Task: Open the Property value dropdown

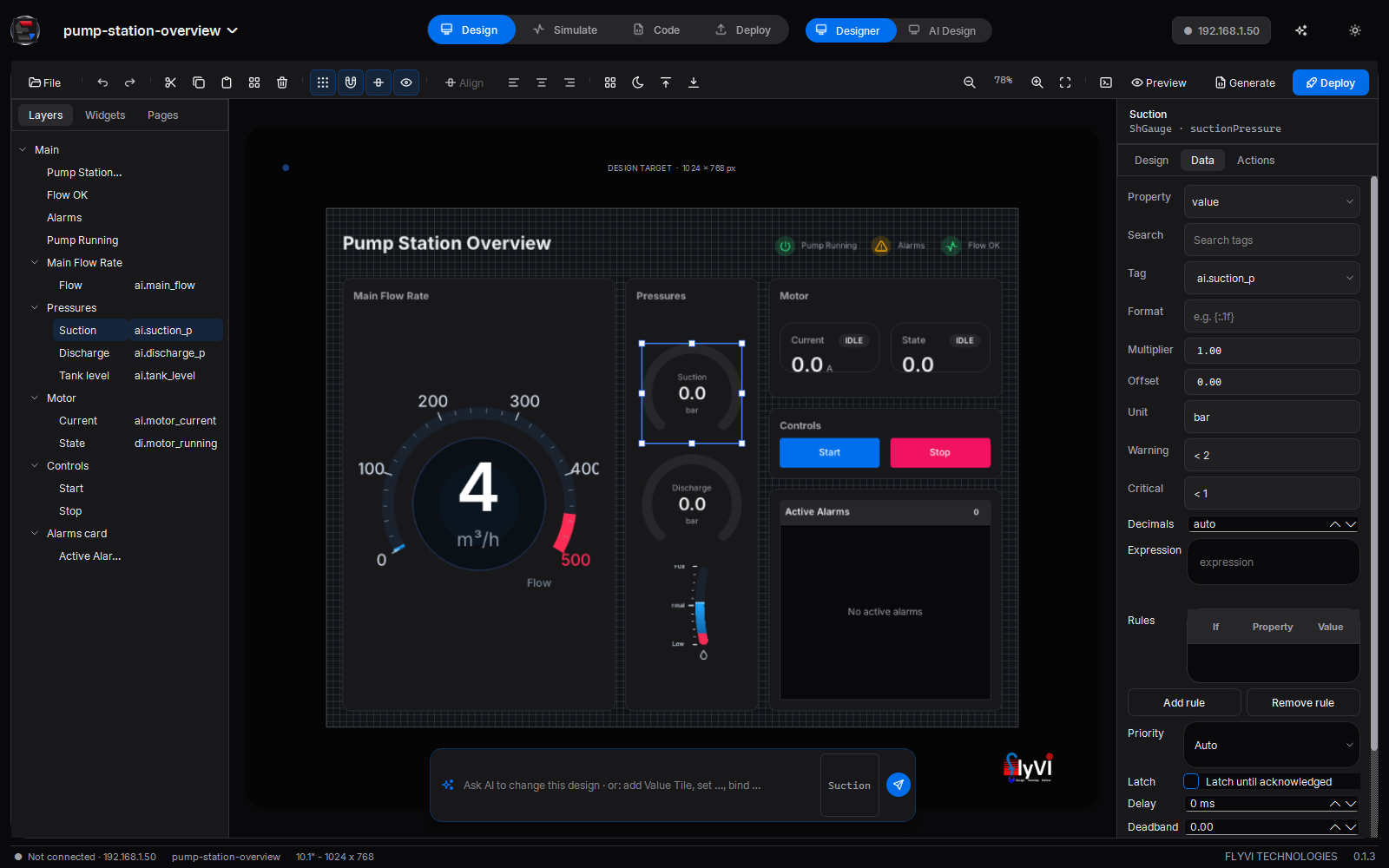Action: 1272,201
